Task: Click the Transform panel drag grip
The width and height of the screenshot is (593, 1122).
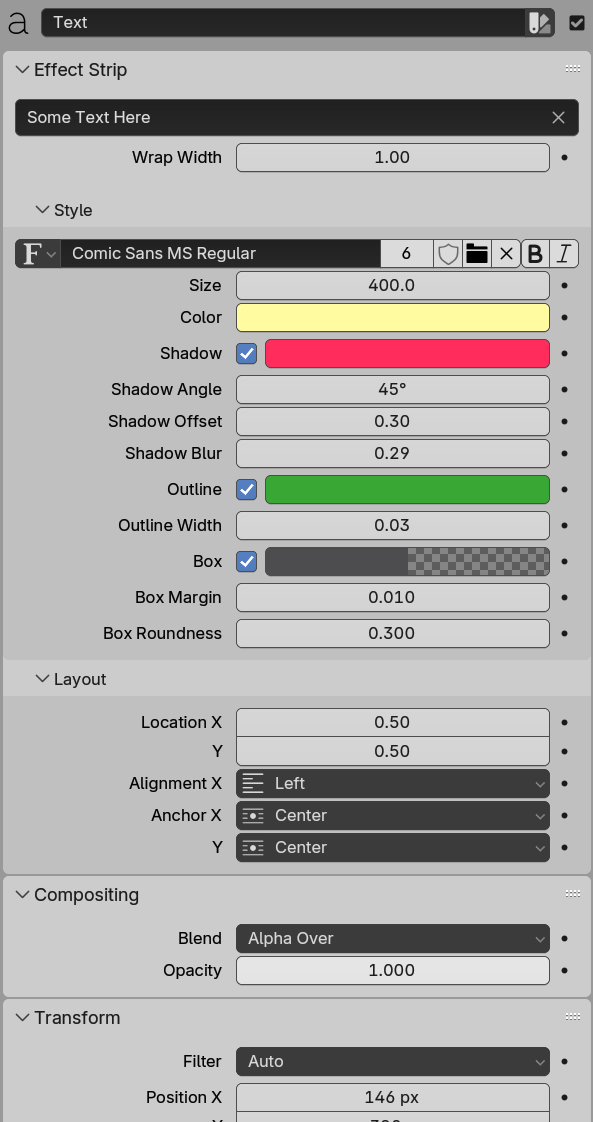Action: (573, 1017)
